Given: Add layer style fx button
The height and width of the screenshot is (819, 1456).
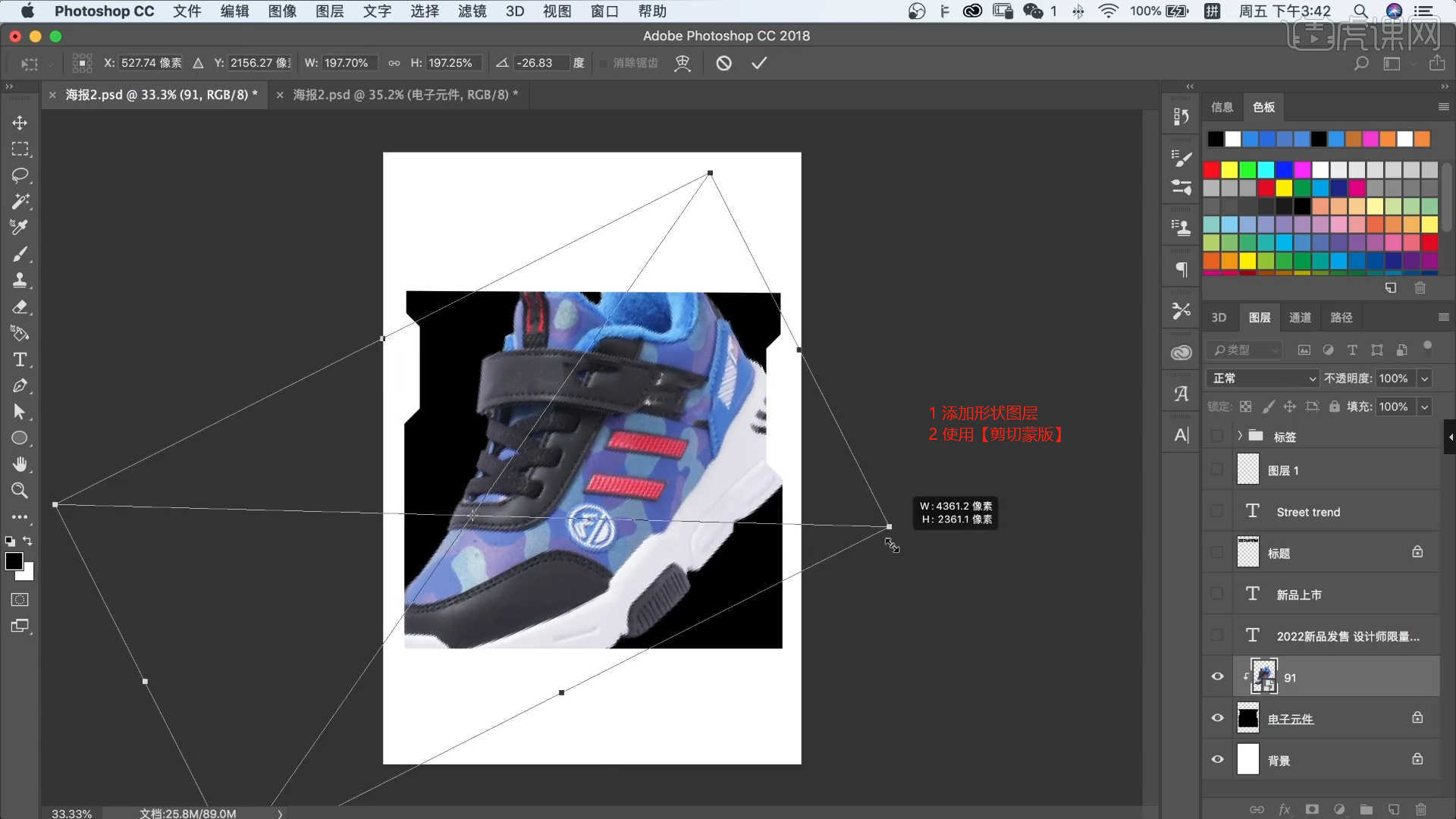Looking at the screenshot, I should click(x=1284, y=809).
